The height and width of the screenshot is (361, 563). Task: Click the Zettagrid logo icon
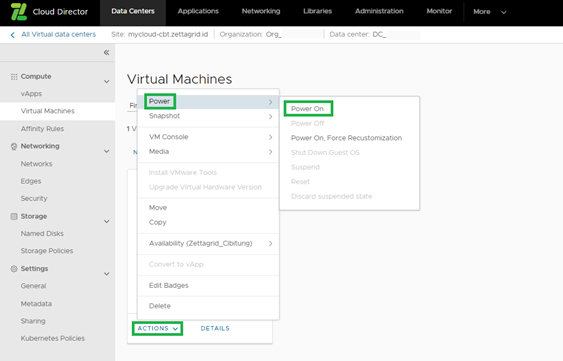point(19,11)
